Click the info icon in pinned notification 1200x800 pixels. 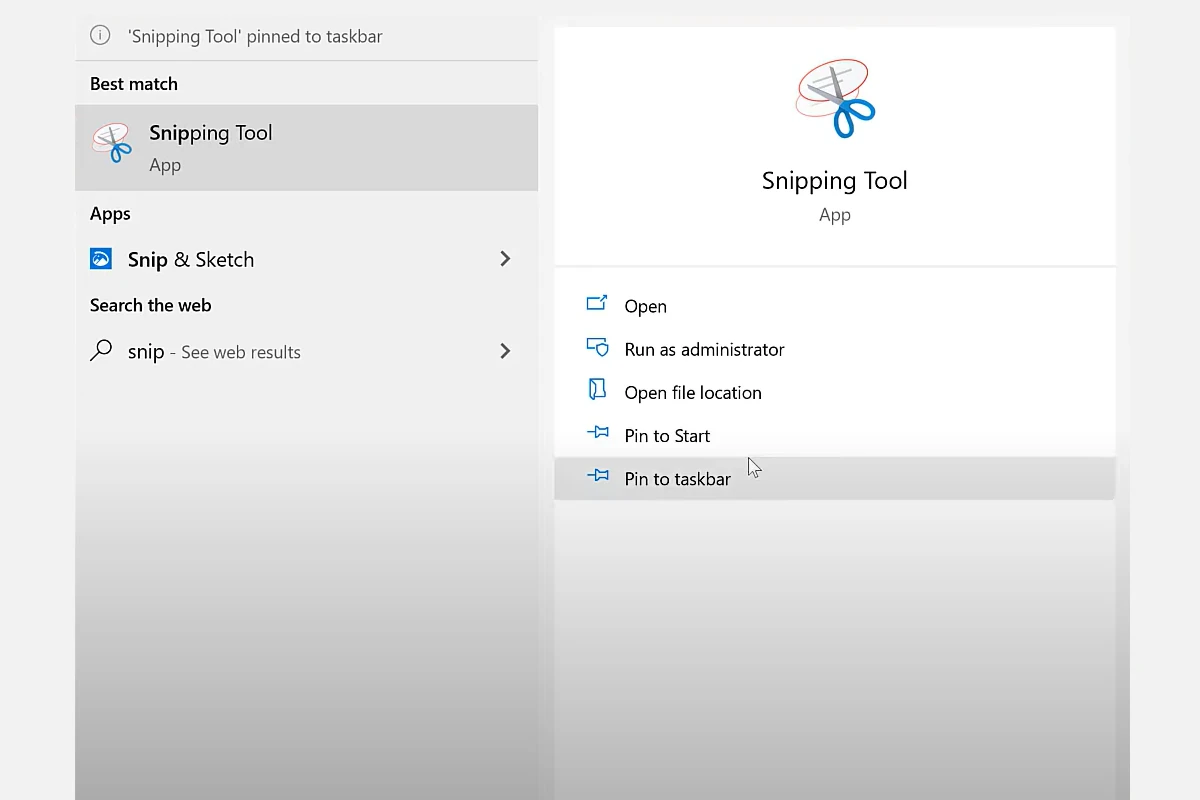pos(100,36)
